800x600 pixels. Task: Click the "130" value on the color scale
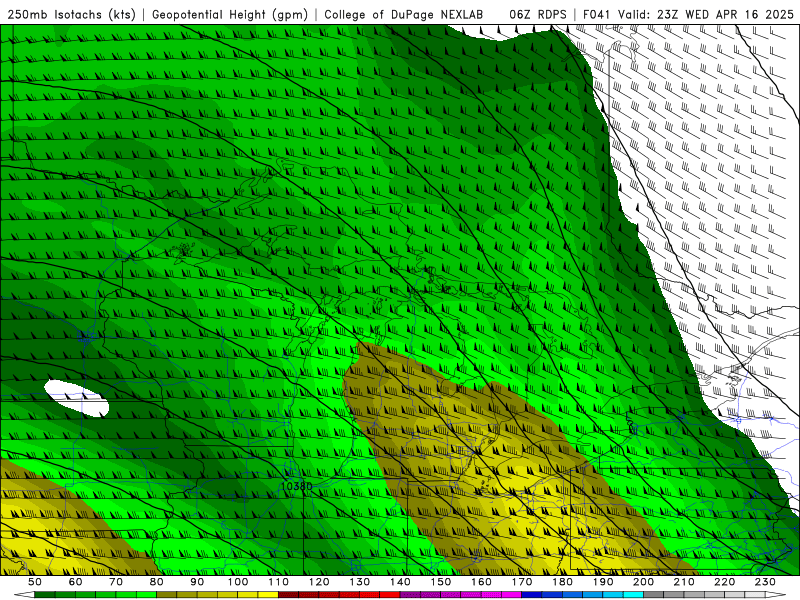(x=360, y=582)
